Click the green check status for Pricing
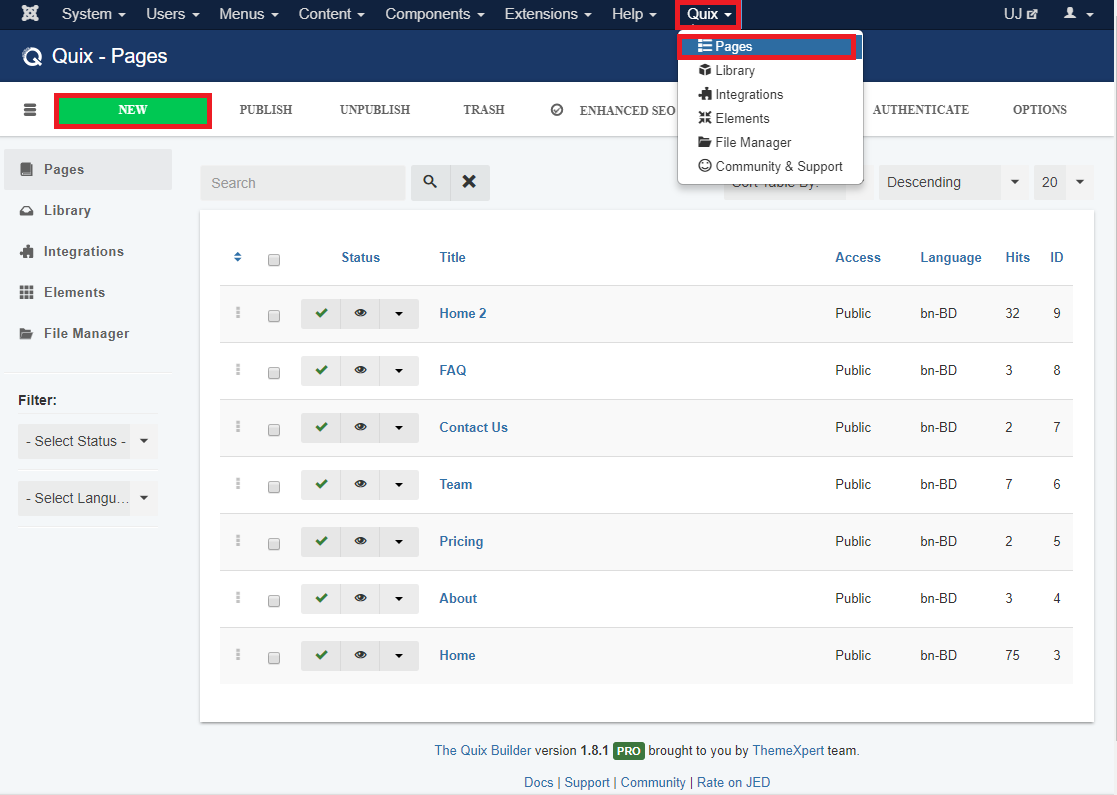The height and width of the screenshot is (795, 1117). pos(321,541)
